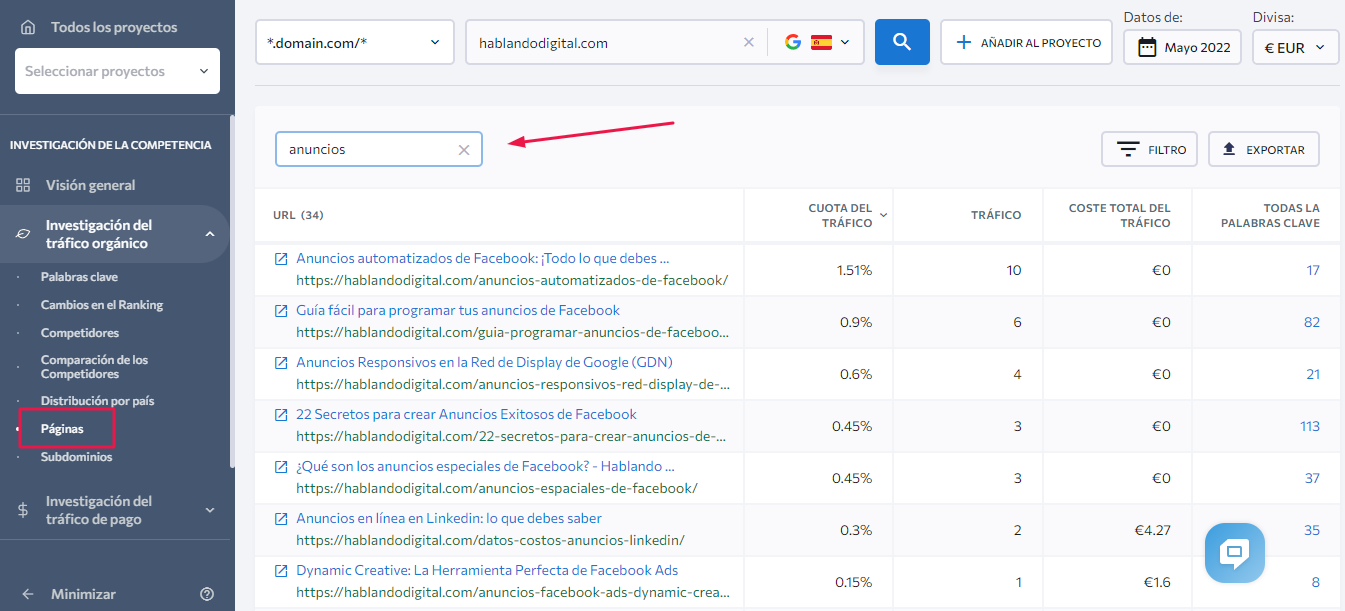This screenshot has width=1345, height=611.
Task: Click the calendar icon for Mayo 2022
Action: click(1147, 47)
